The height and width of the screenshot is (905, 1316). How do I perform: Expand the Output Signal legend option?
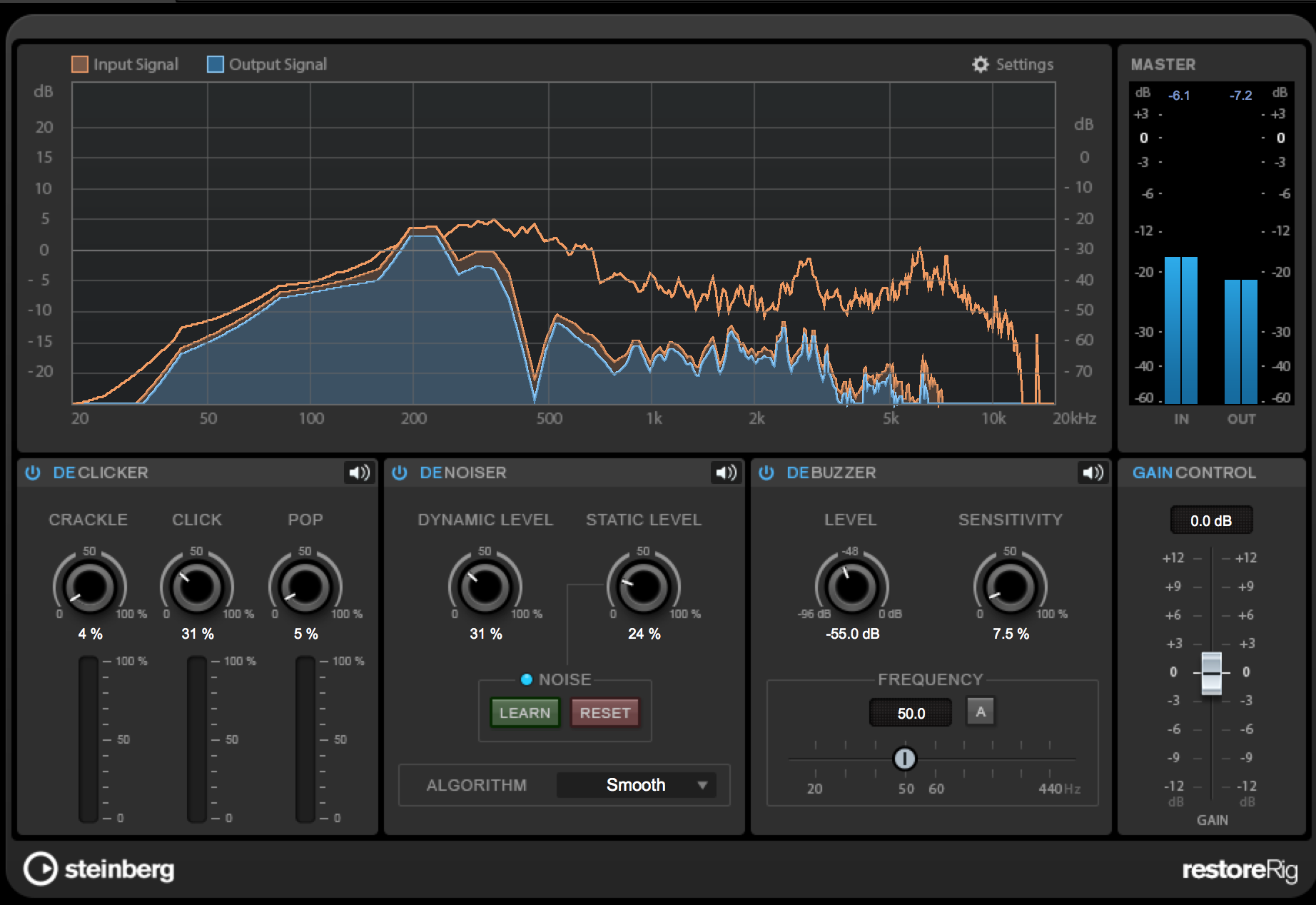tap(214, 63)
